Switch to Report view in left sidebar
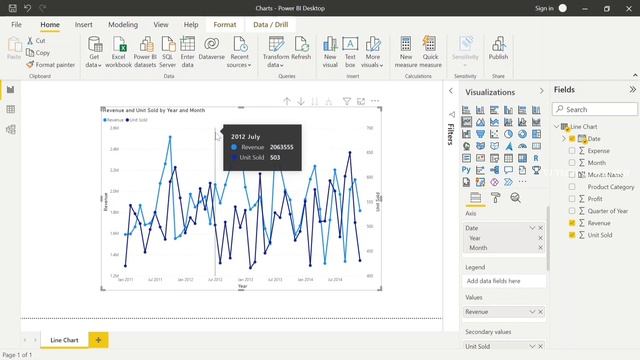Image resolution: width=640 pixels, height=360 pixels. 11,89
